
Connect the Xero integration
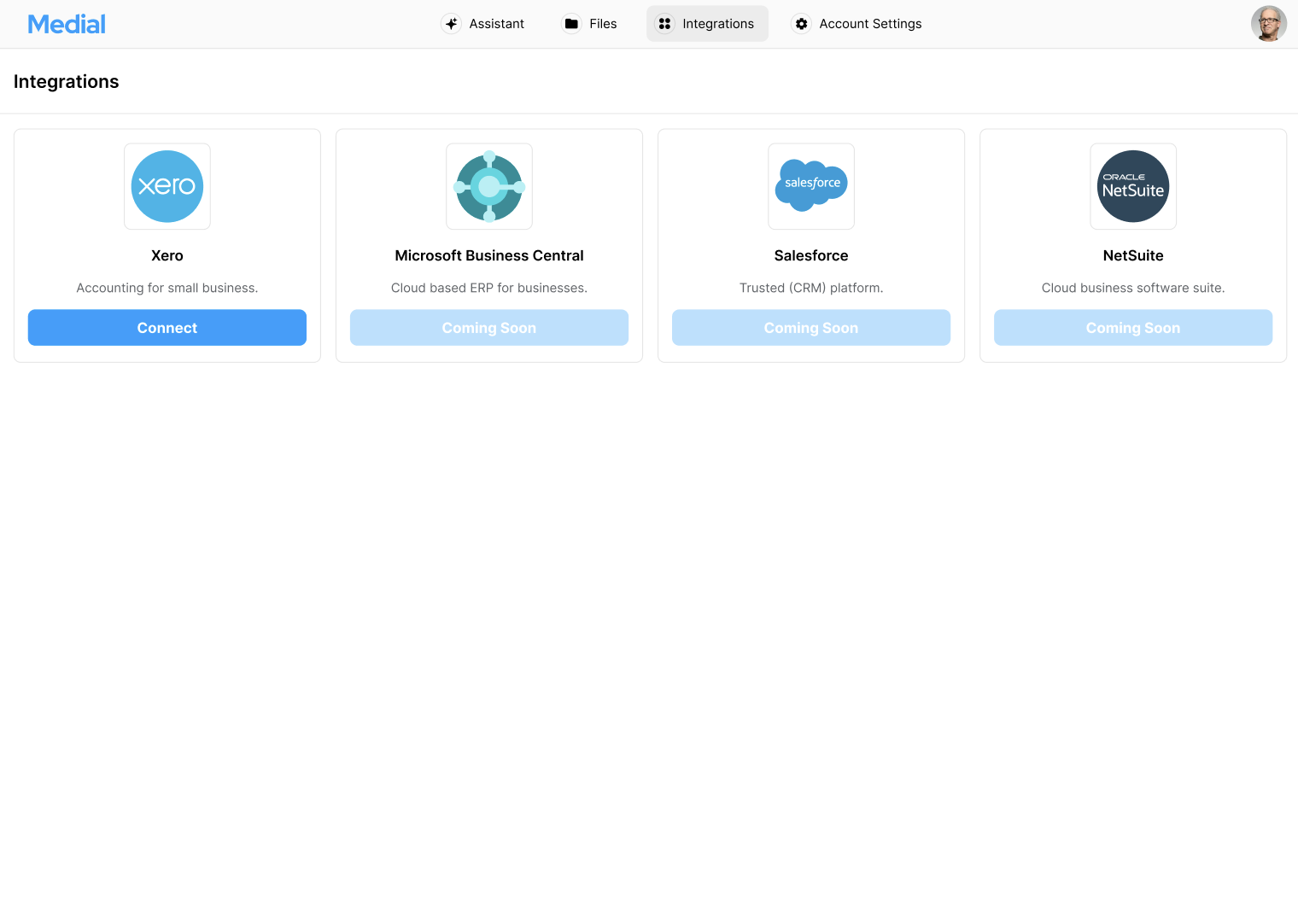click(x=167, y=328)
